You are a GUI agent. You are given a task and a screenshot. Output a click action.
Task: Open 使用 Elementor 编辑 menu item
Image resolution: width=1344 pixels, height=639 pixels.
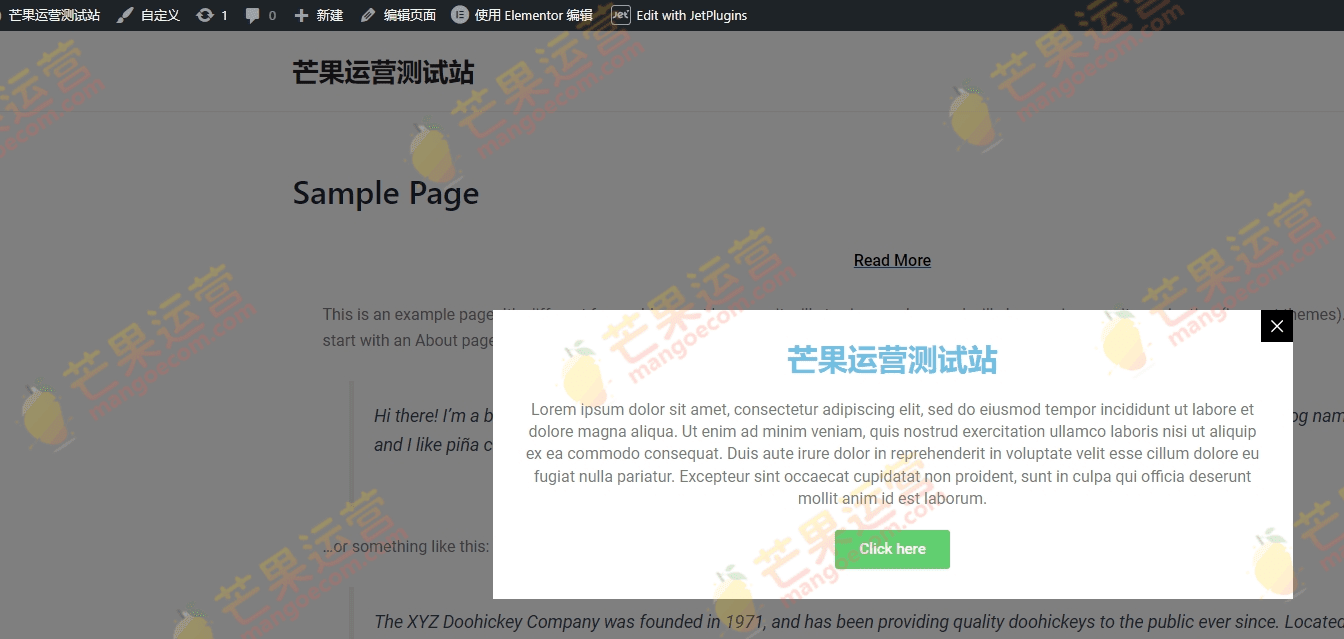tap(534, 15)
